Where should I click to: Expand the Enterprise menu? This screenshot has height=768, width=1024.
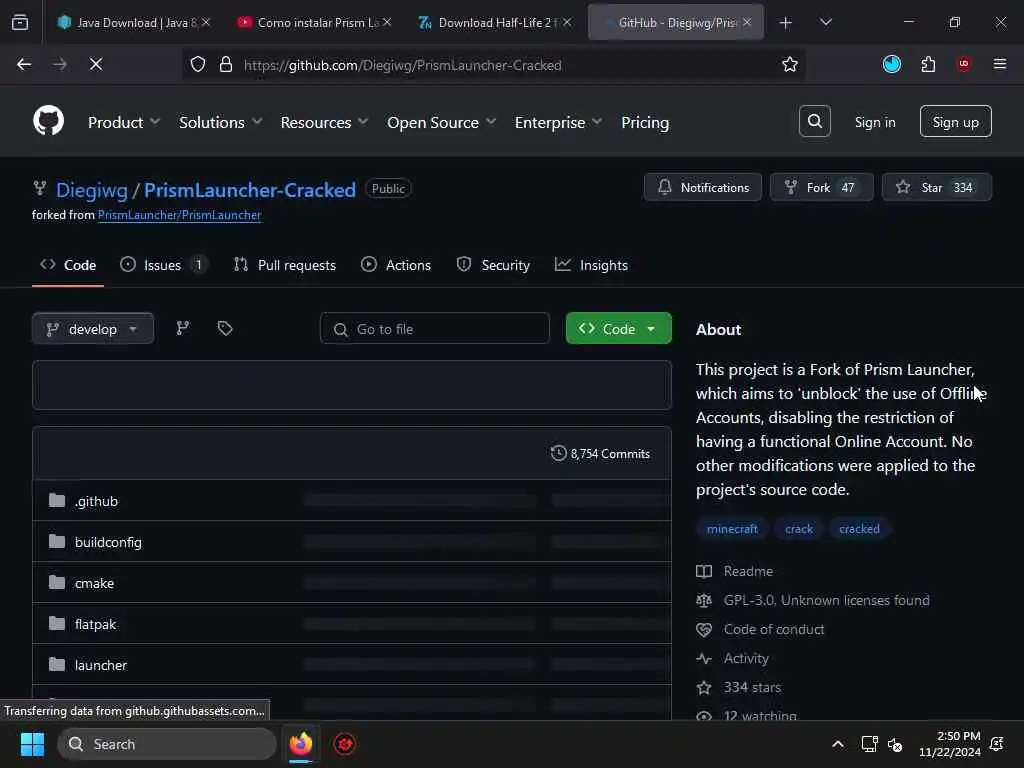(558, 122)
